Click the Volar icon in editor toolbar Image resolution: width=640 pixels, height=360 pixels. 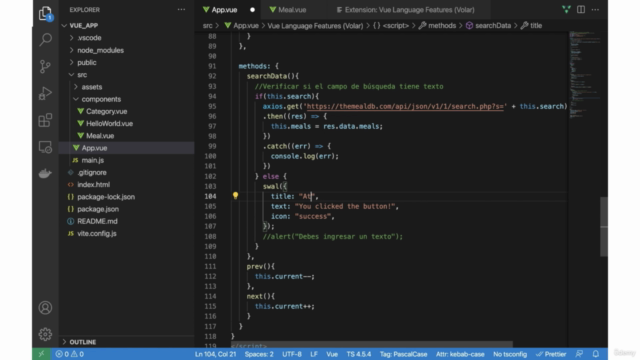pyautogui.click(x=566, y=9)
